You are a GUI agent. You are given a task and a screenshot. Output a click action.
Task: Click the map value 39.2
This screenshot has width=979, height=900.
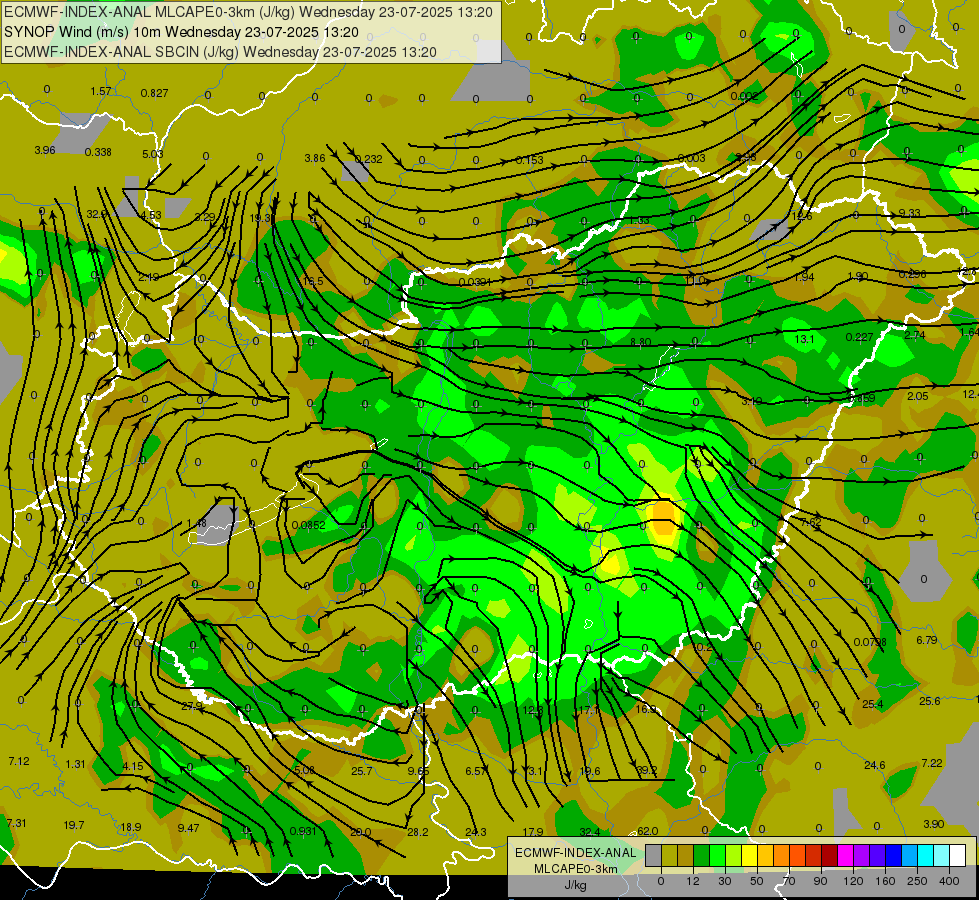coord(646,770)
